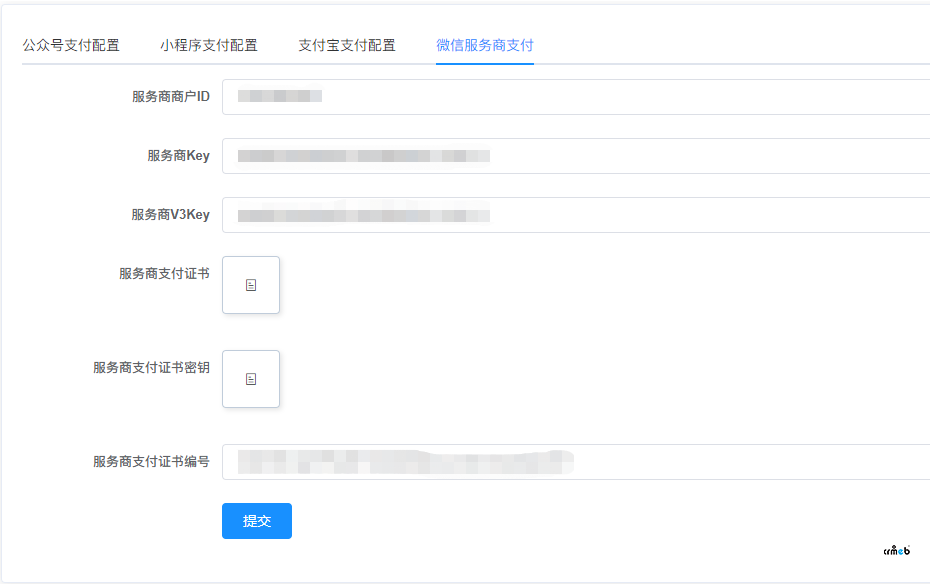Click the 服务商支付证书密钥 file upload icon
This screenshot has width=930, height=584.
(251, 379)
